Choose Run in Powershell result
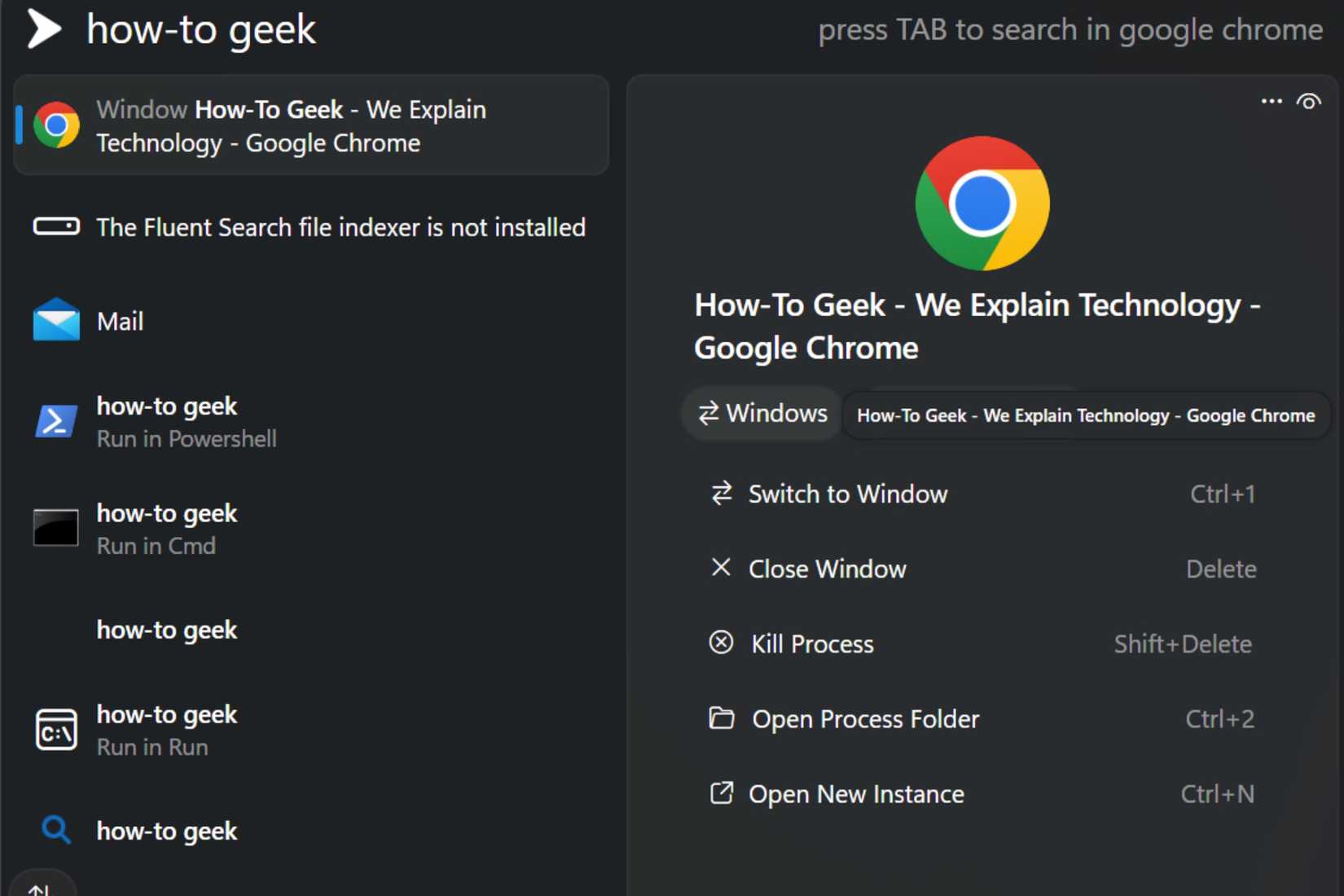 coord(311,422)
